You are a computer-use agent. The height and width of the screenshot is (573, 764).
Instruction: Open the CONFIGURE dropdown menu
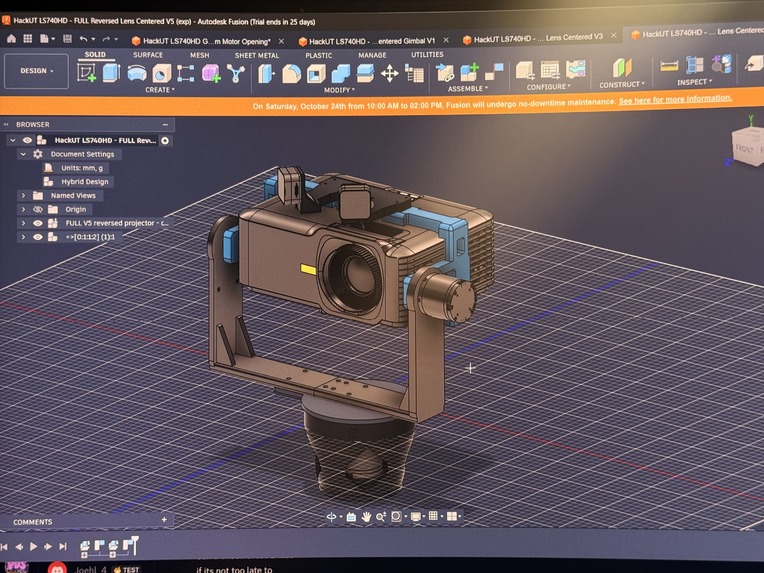[x=548, y=87]
